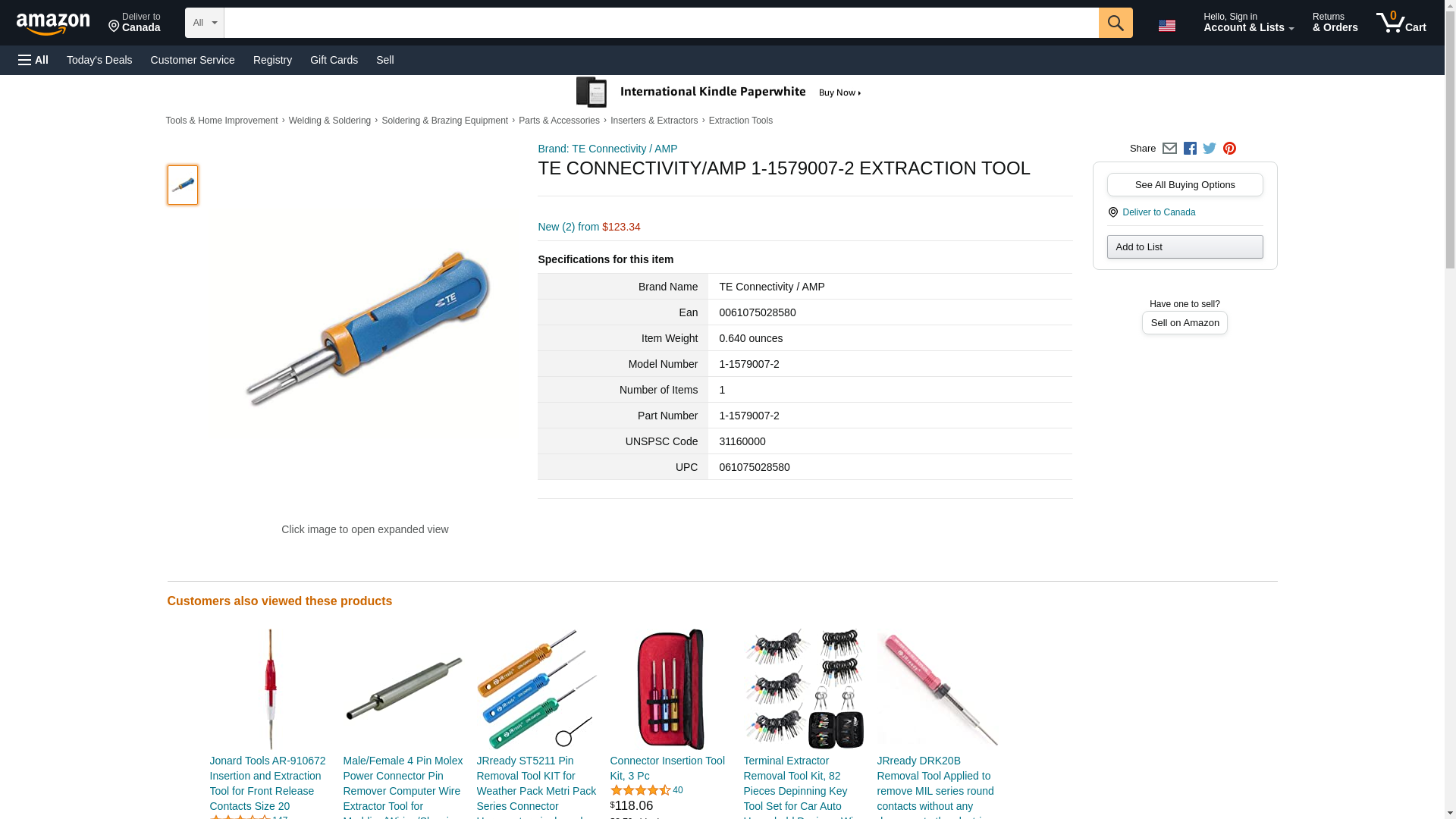Click the search magnifier button
Viewport: 1456px width, 819px height.
click(x=1116, y=23)
